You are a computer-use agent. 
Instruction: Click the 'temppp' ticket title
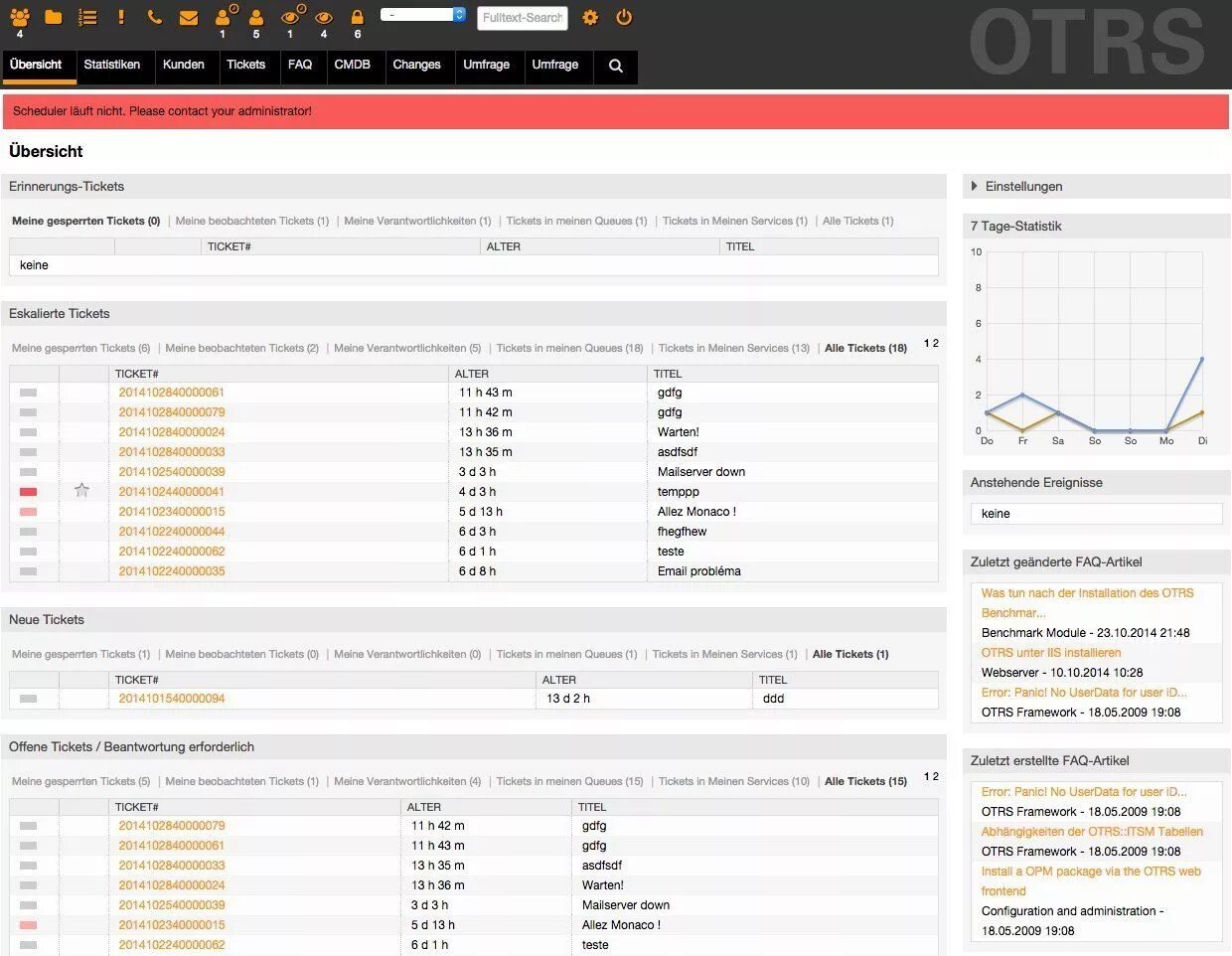coord(679,492)
